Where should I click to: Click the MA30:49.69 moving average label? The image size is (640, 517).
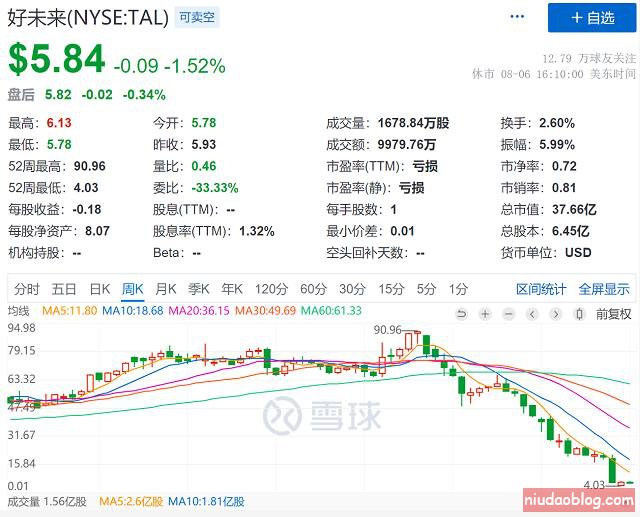(266, 311)
